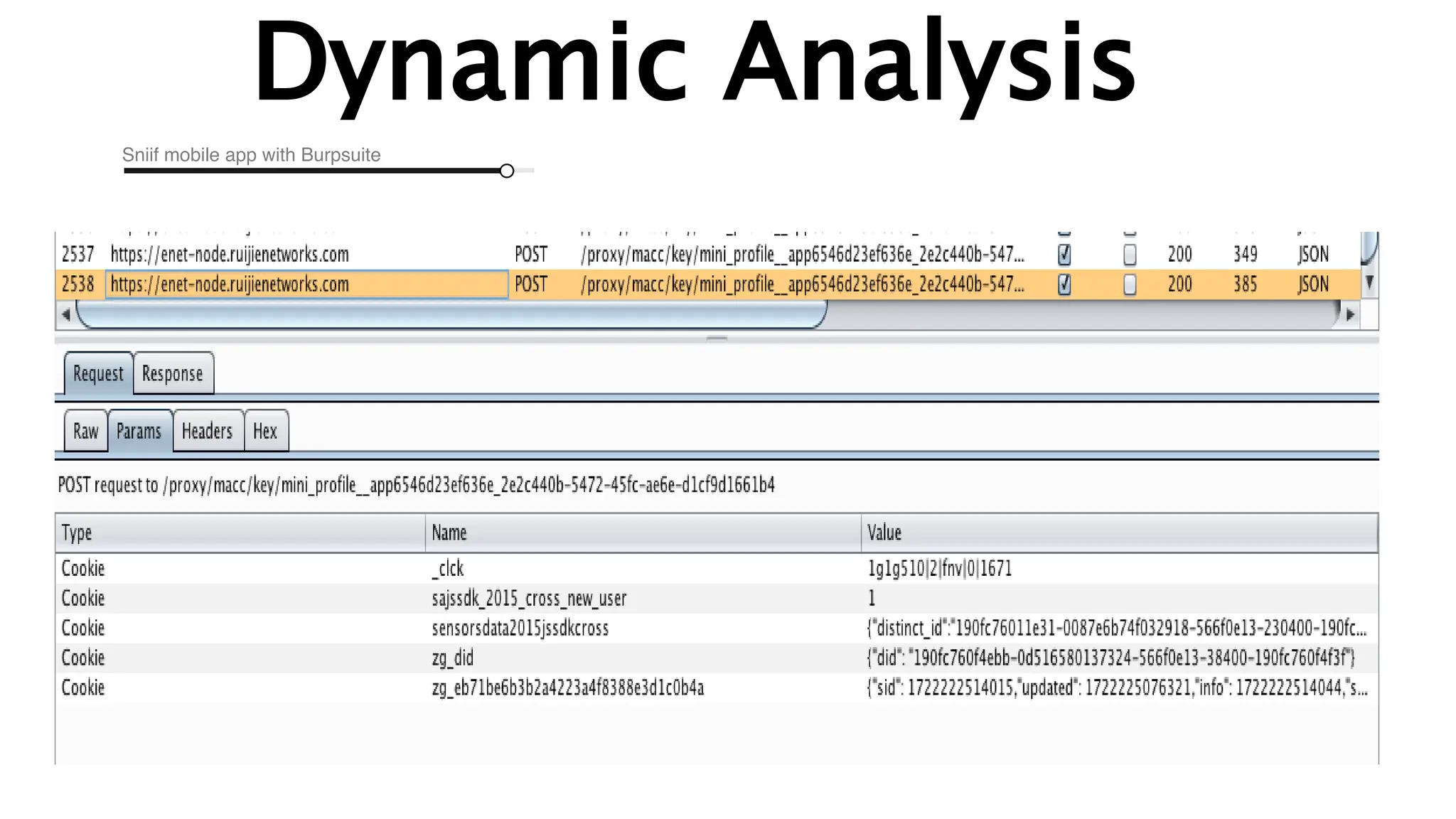Click the host URL cell in row 2537

[230, 255]
